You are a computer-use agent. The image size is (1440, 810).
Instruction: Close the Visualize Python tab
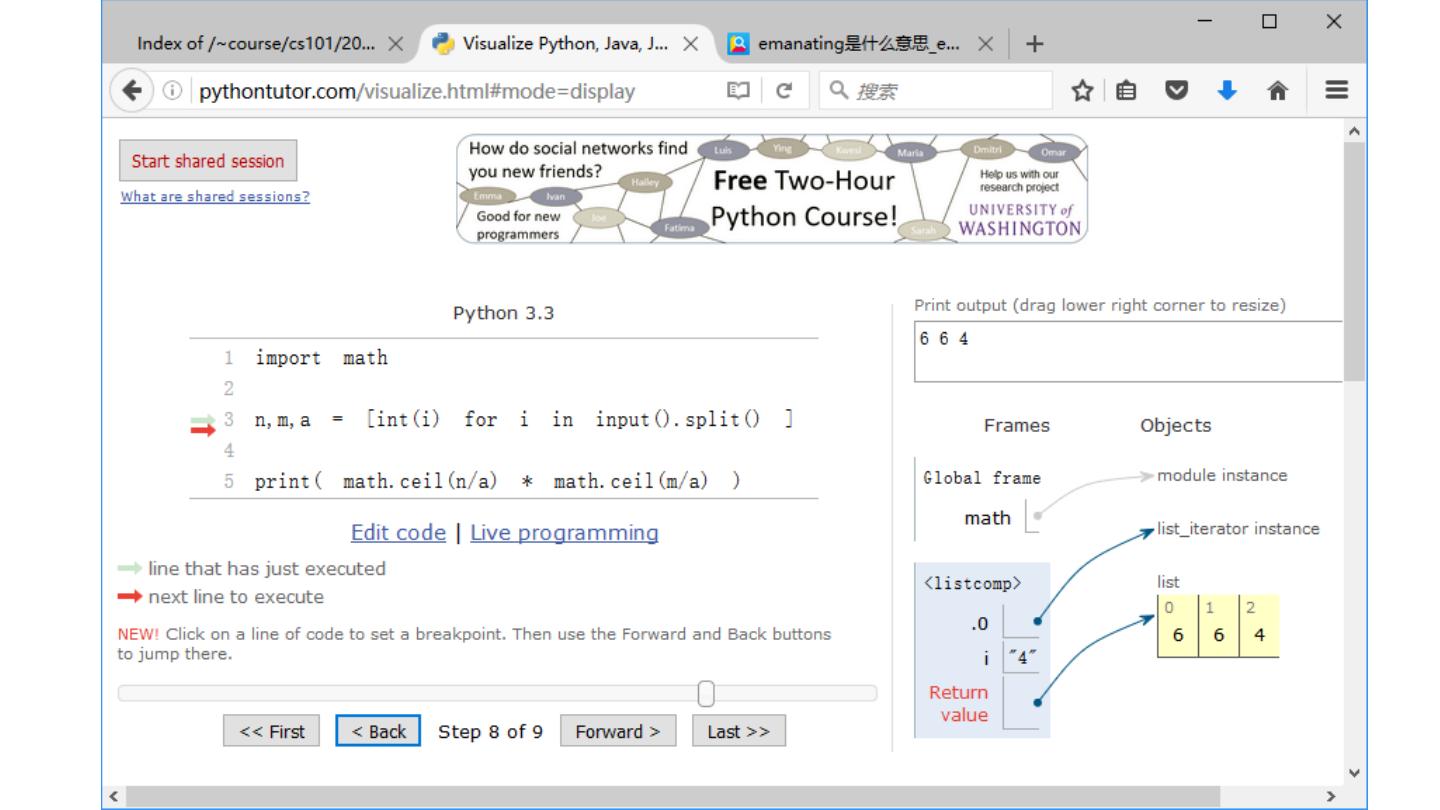tap(690, 44)
